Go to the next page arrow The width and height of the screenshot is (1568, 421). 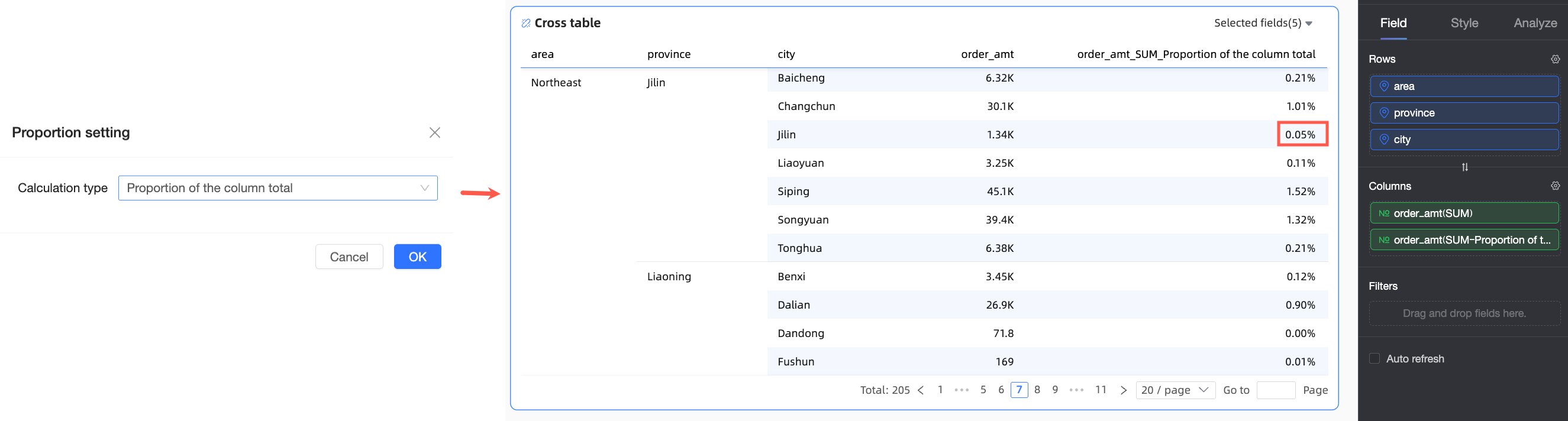point(1123,390)
